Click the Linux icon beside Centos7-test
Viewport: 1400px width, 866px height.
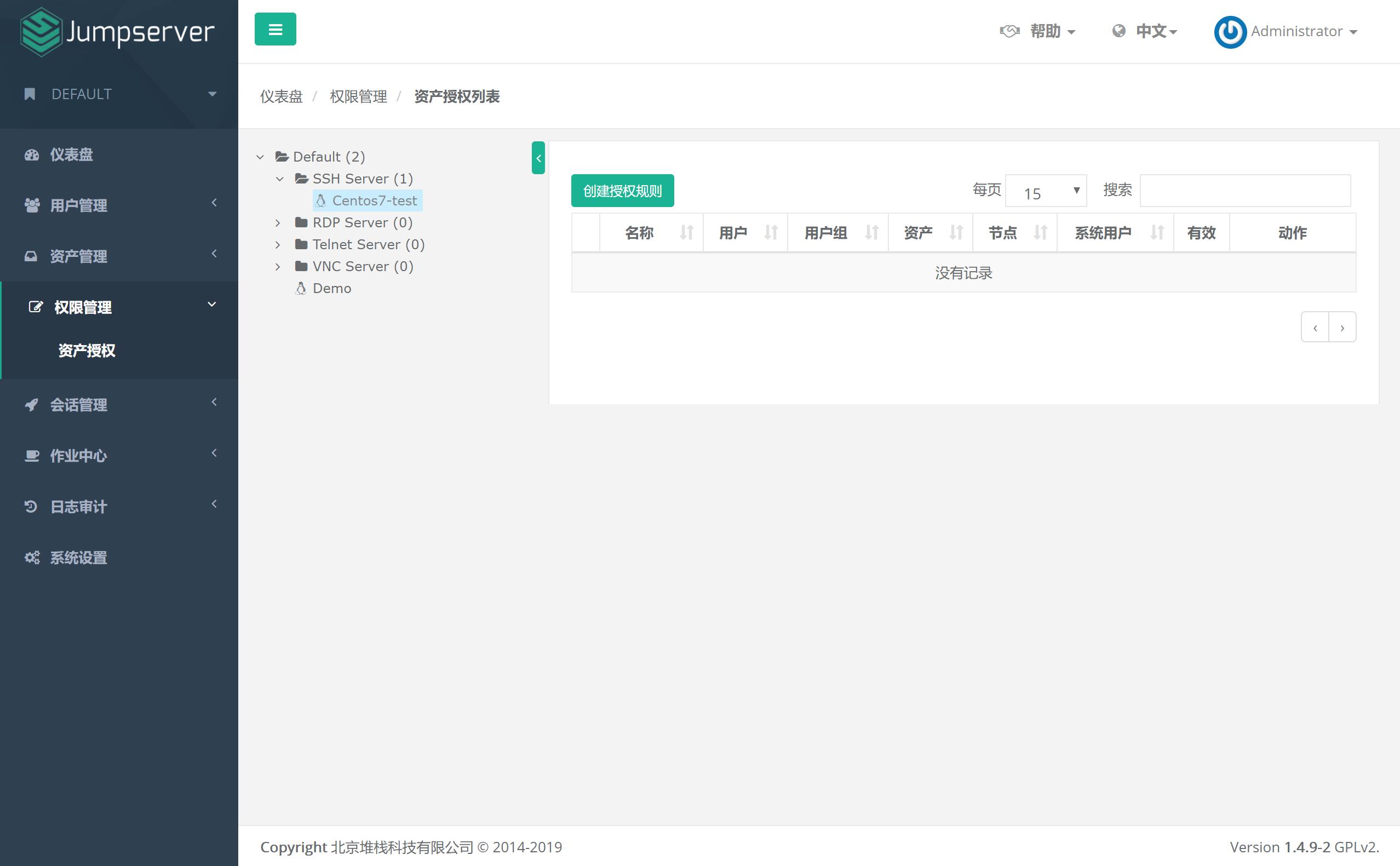click(x=320, y=200)
